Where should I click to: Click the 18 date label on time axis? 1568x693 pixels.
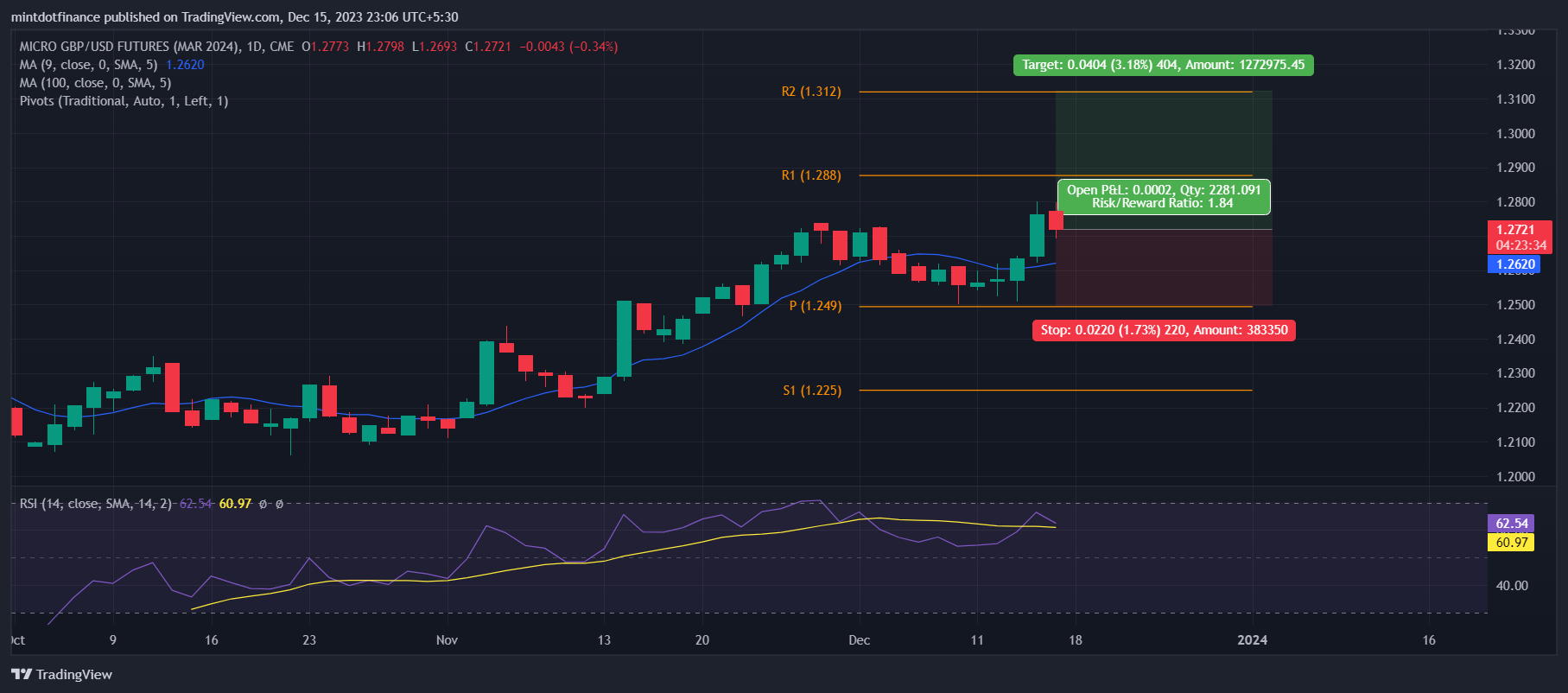click(x=1075, y=640)
